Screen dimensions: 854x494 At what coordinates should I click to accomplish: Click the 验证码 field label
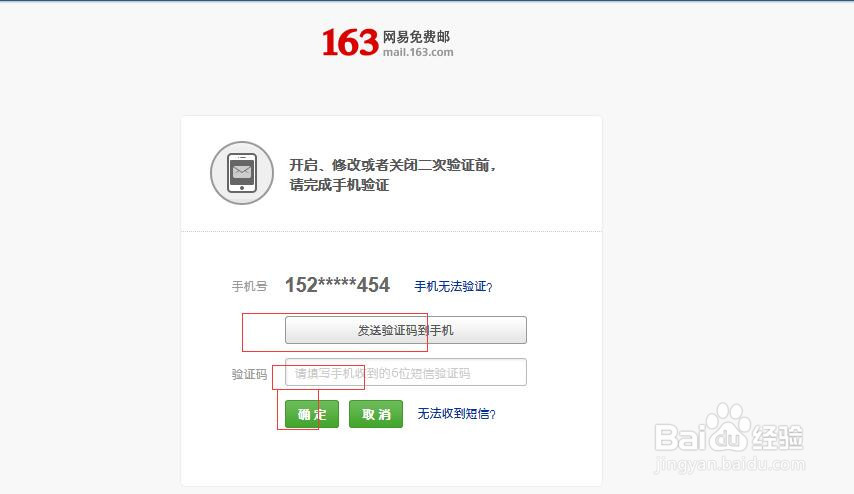pos(249,374)
